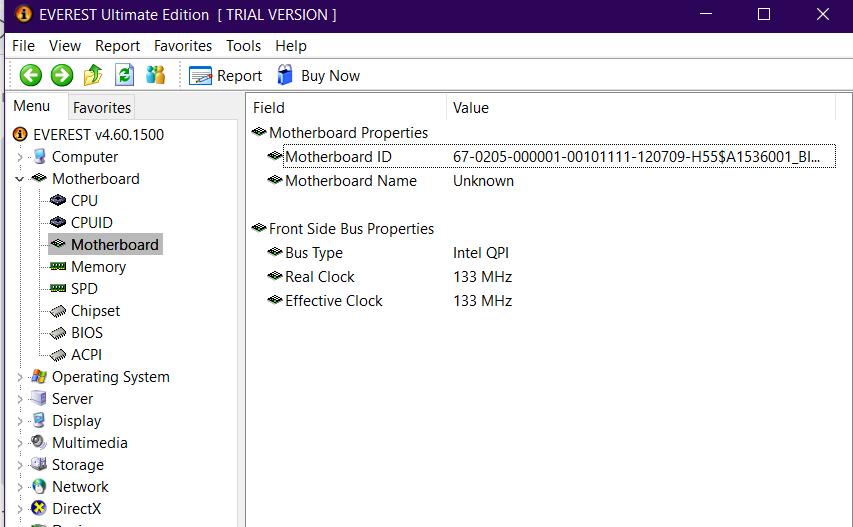Switch to the Favorites tab

102,107
